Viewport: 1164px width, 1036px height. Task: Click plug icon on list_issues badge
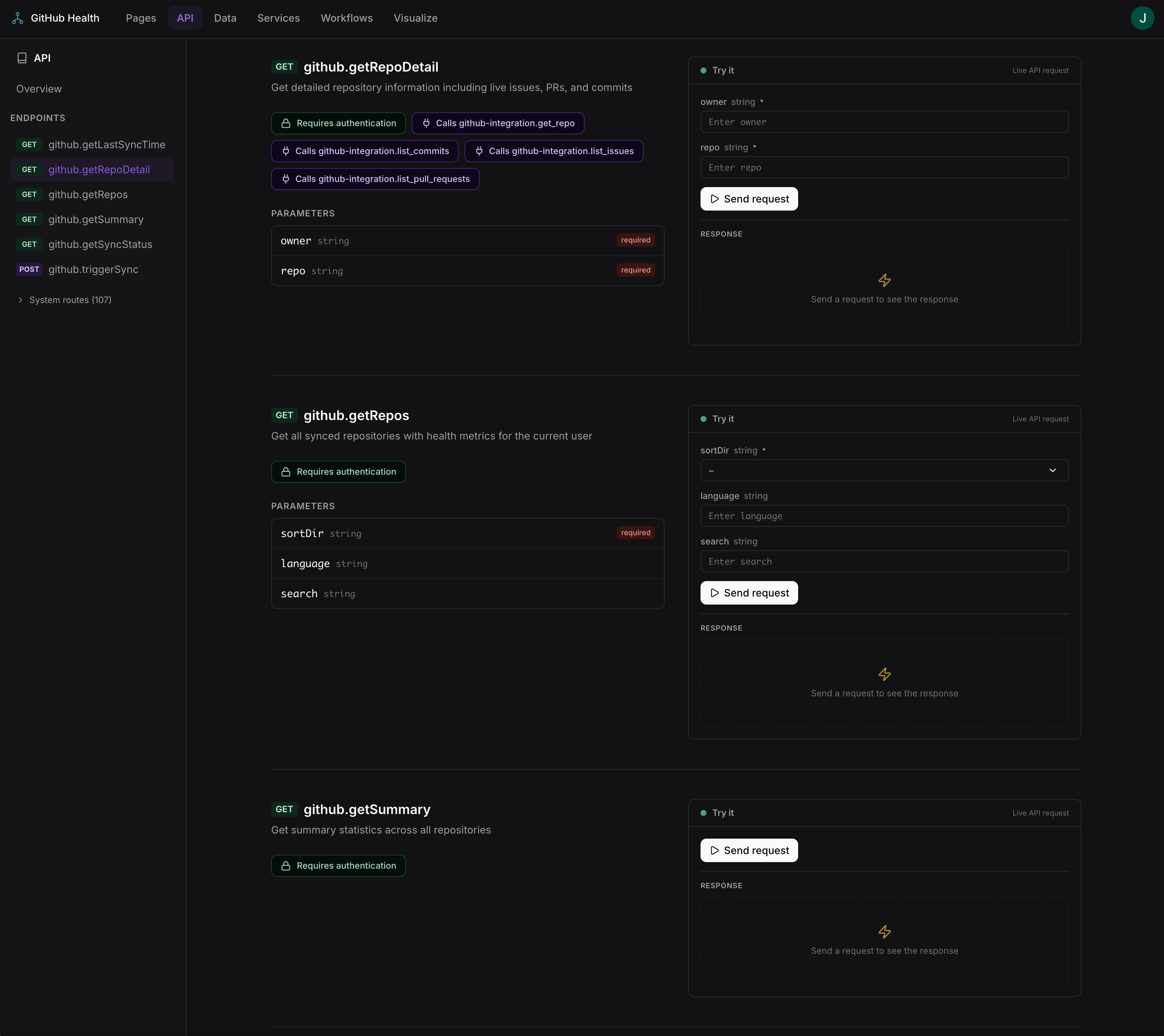click(x=479, y=152)
